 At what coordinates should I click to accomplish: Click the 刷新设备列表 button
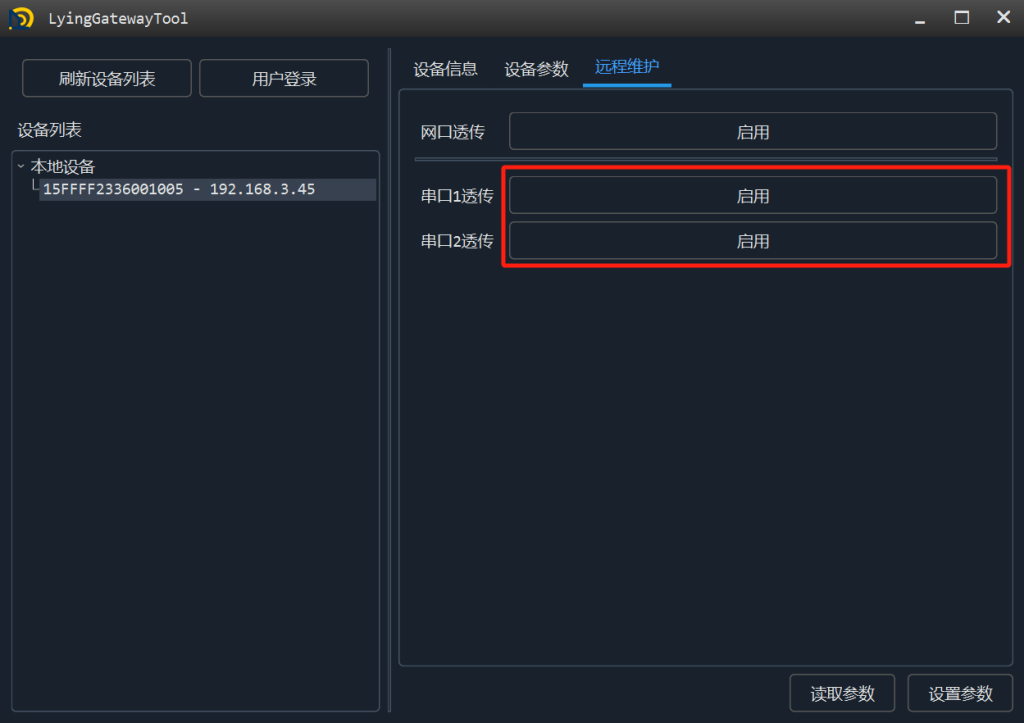pos(106,78)
